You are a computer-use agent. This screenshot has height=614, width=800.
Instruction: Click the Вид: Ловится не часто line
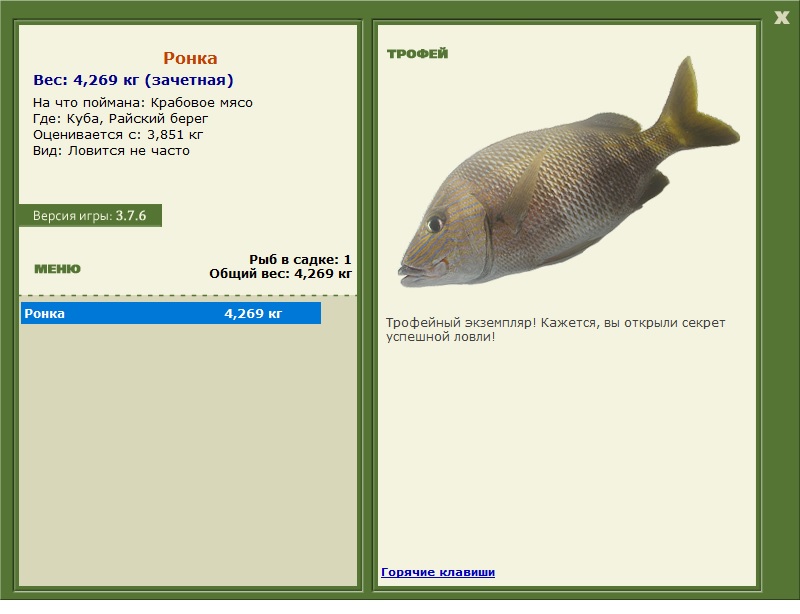(x=111, y=151)
